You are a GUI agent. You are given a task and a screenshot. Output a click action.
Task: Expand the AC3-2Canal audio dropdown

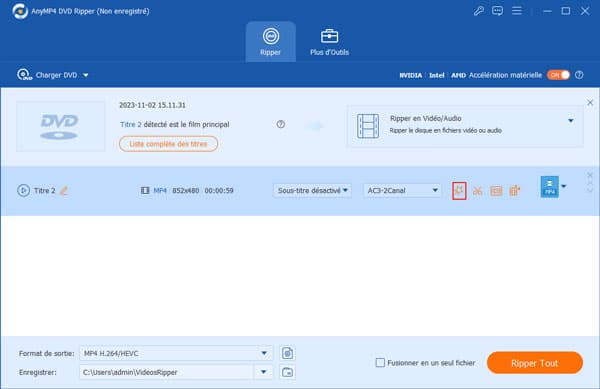tap(402, 190)
